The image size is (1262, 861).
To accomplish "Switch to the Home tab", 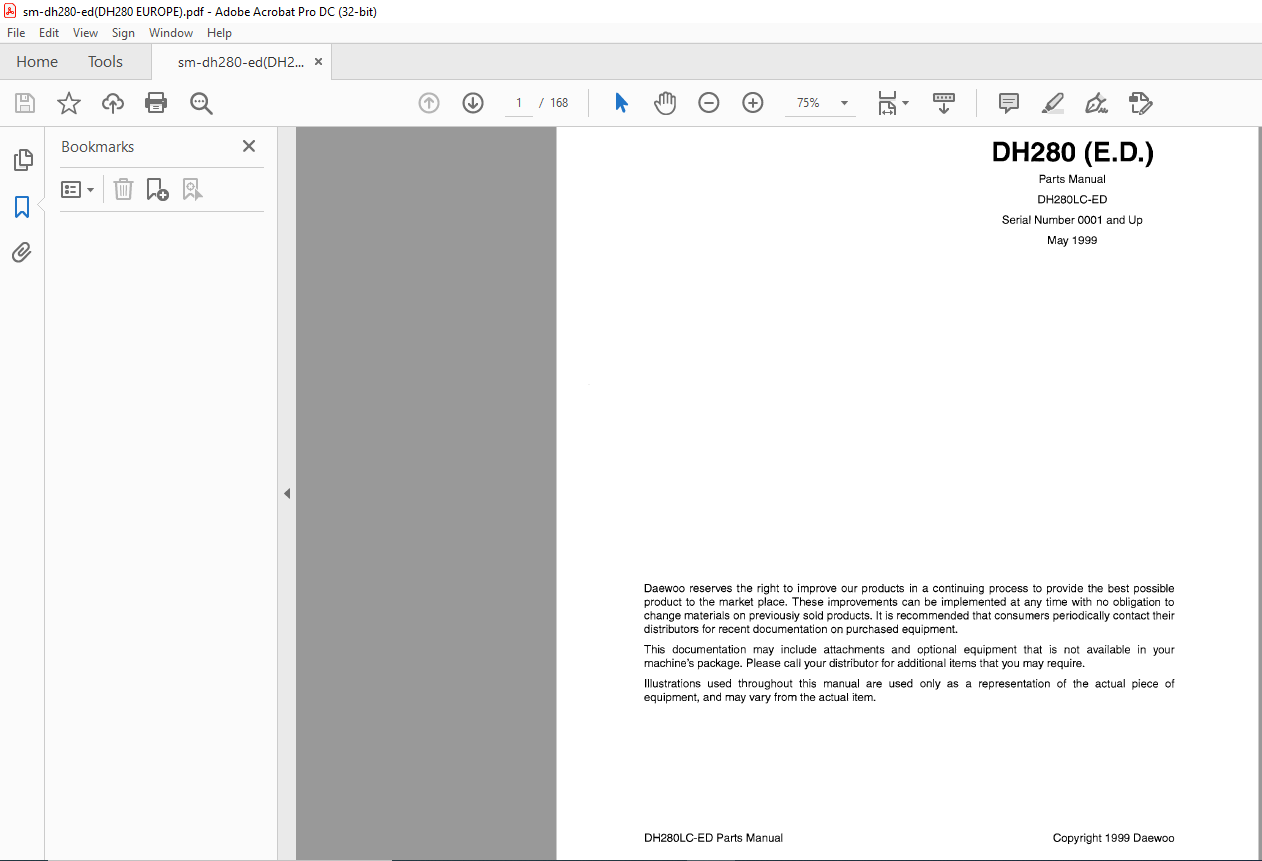I will click(37, 62).
